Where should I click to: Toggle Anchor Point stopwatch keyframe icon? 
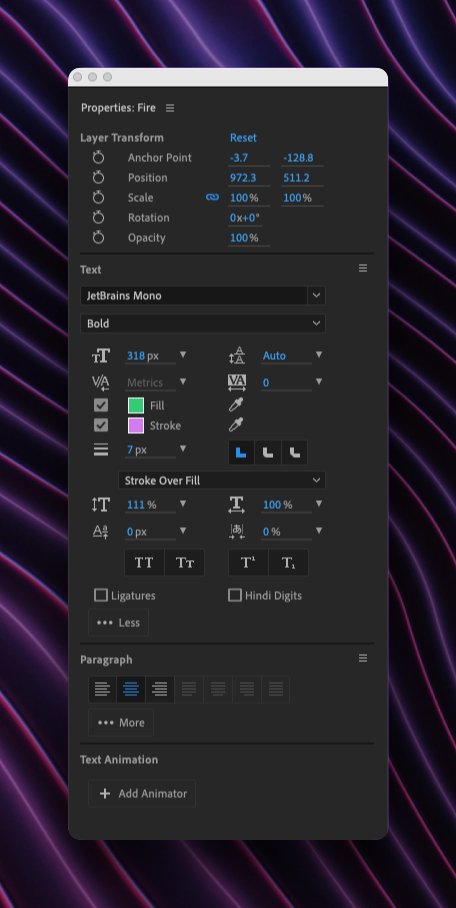[99, 158]
